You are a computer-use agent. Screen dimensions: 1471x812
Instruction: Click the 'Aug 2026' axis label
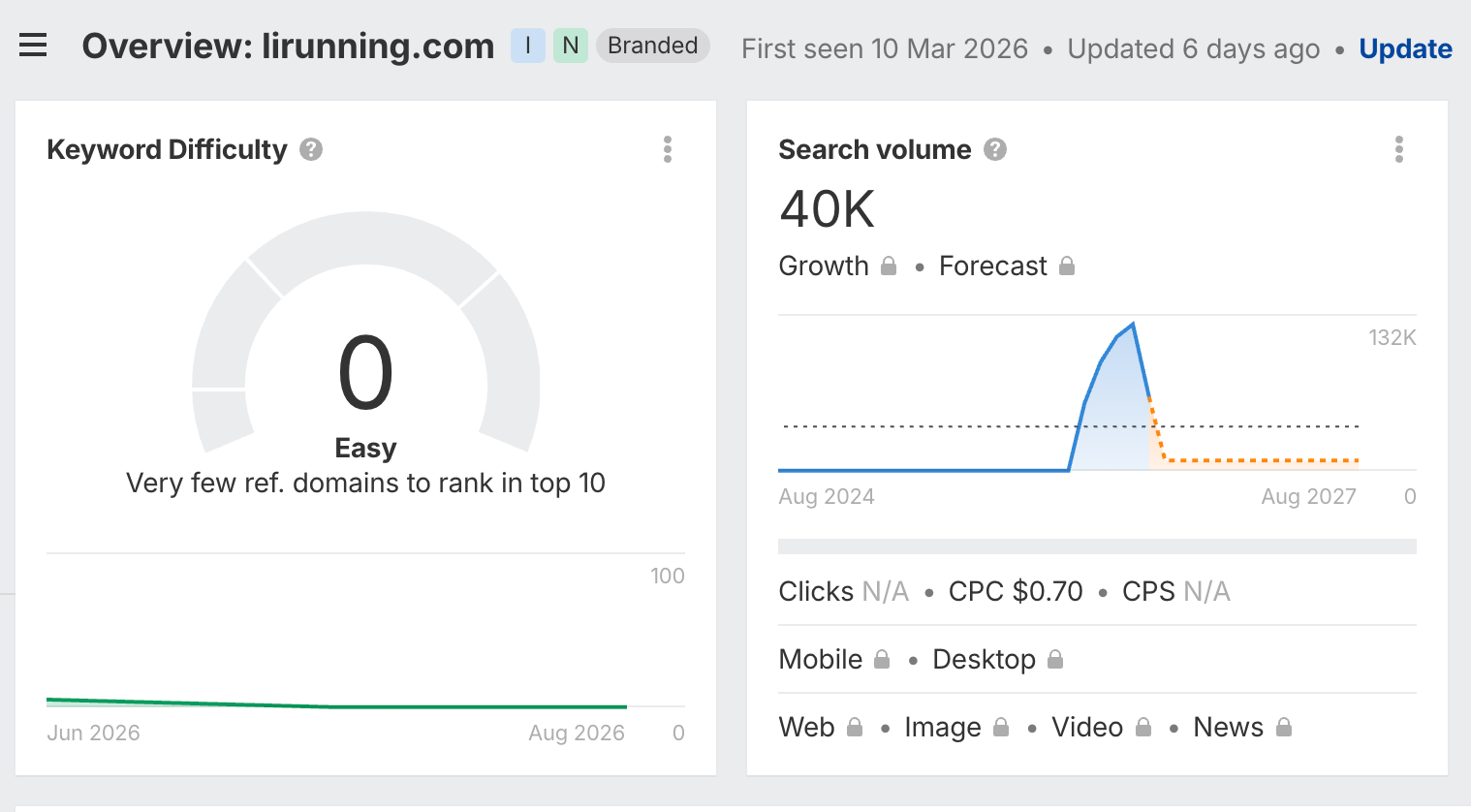coord(577,733)
